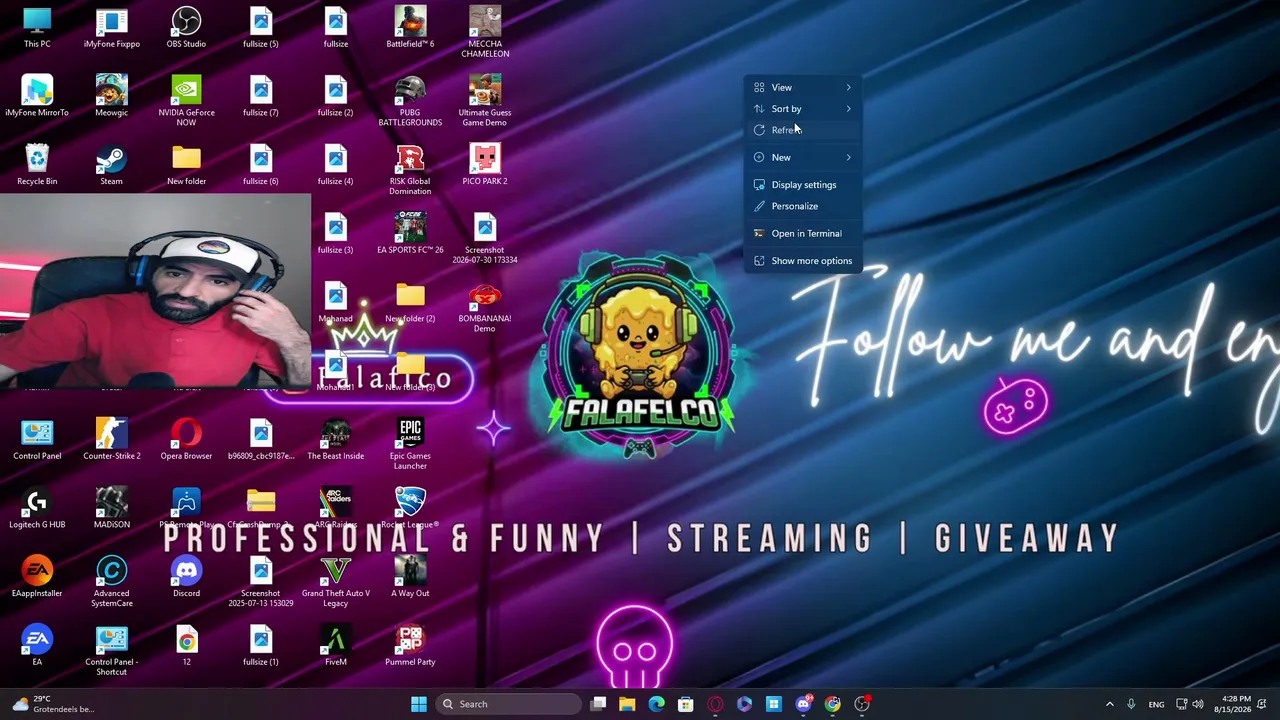Select the Advanced SystemCare icon

(x=112, y=582)
